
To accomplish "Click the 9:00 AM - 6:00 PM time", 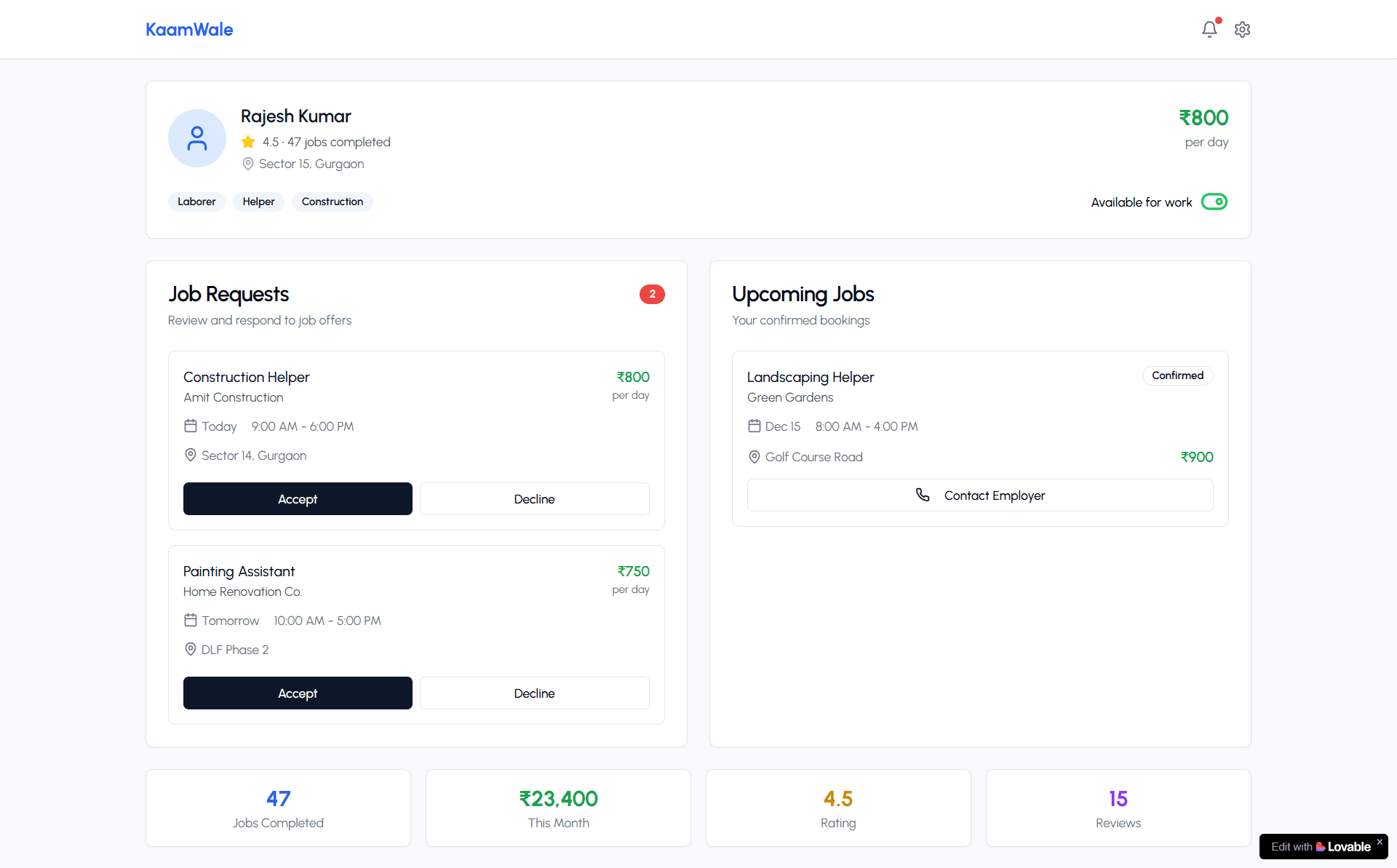I will point(303,426).
